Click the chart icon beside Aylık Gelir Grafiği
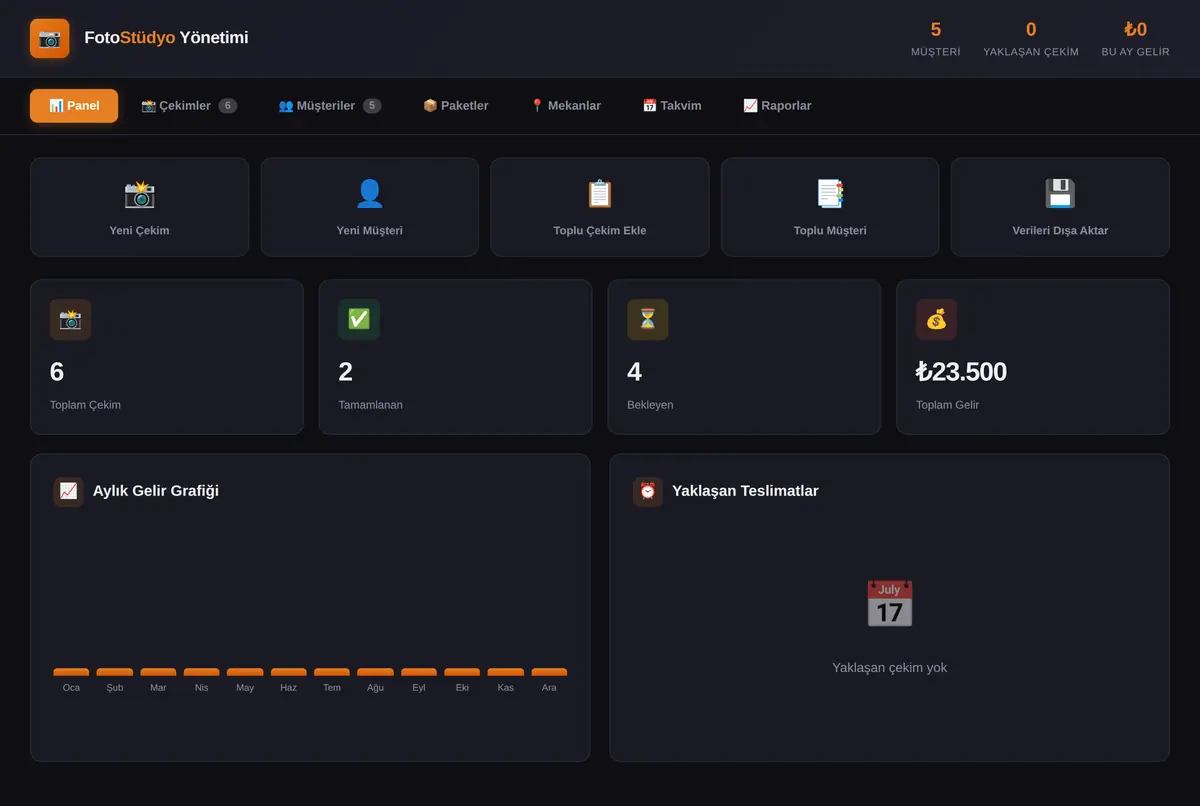Screen dimensions: 1200x806 (x=68, y=491)
